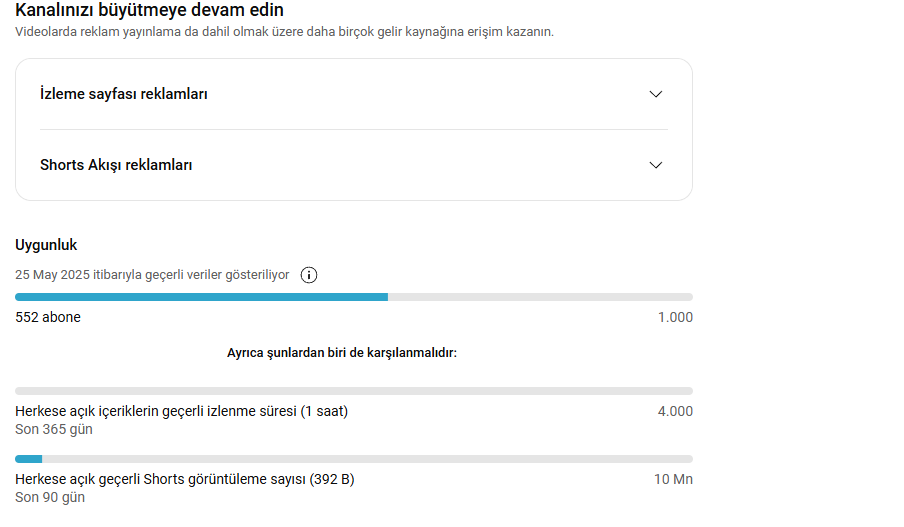Click the 25 May 2025 data notice text

pyautogui.click(x=152, y=275)
